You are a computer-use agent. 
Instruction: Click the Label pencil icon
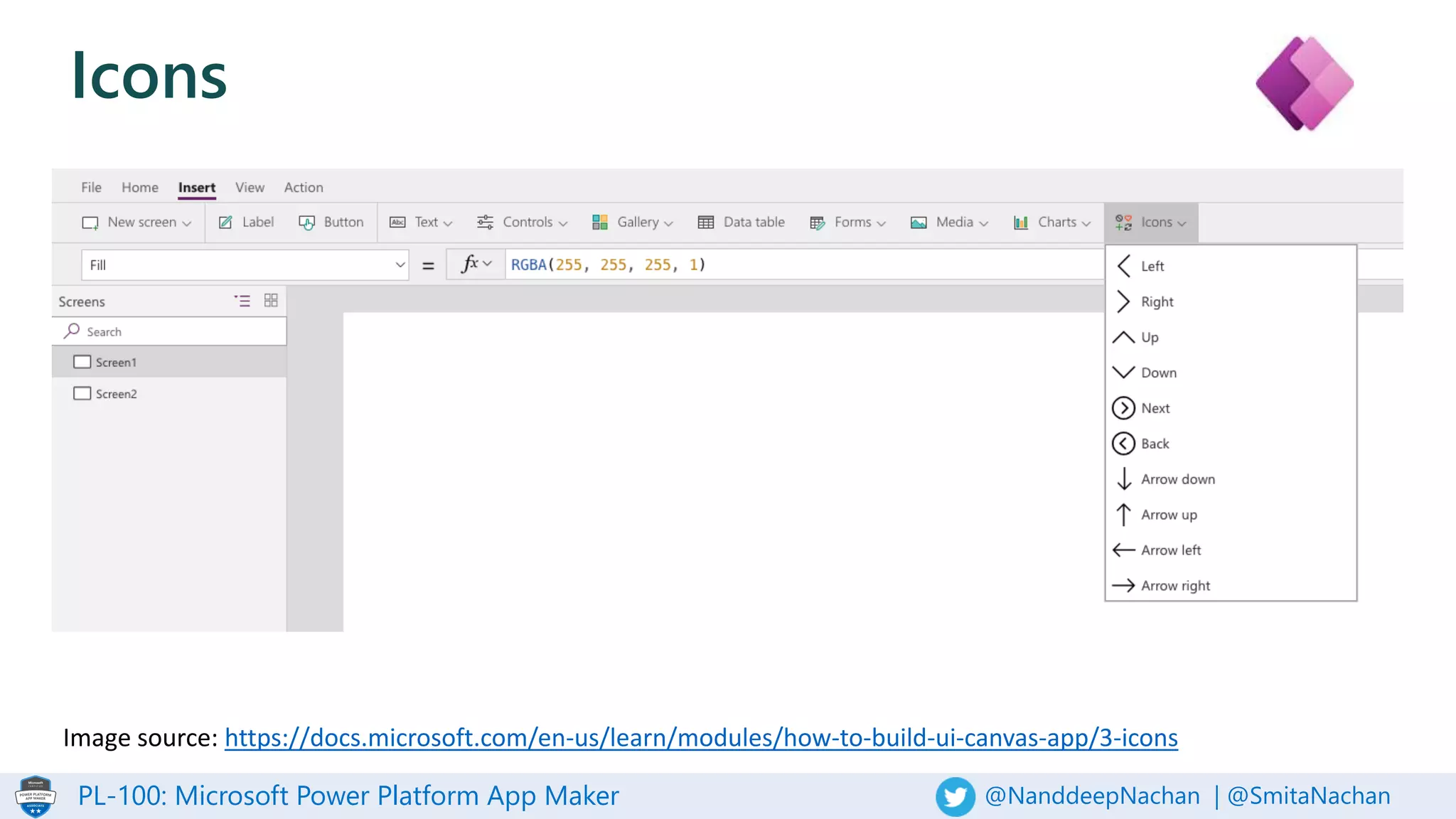coord(225,223)
